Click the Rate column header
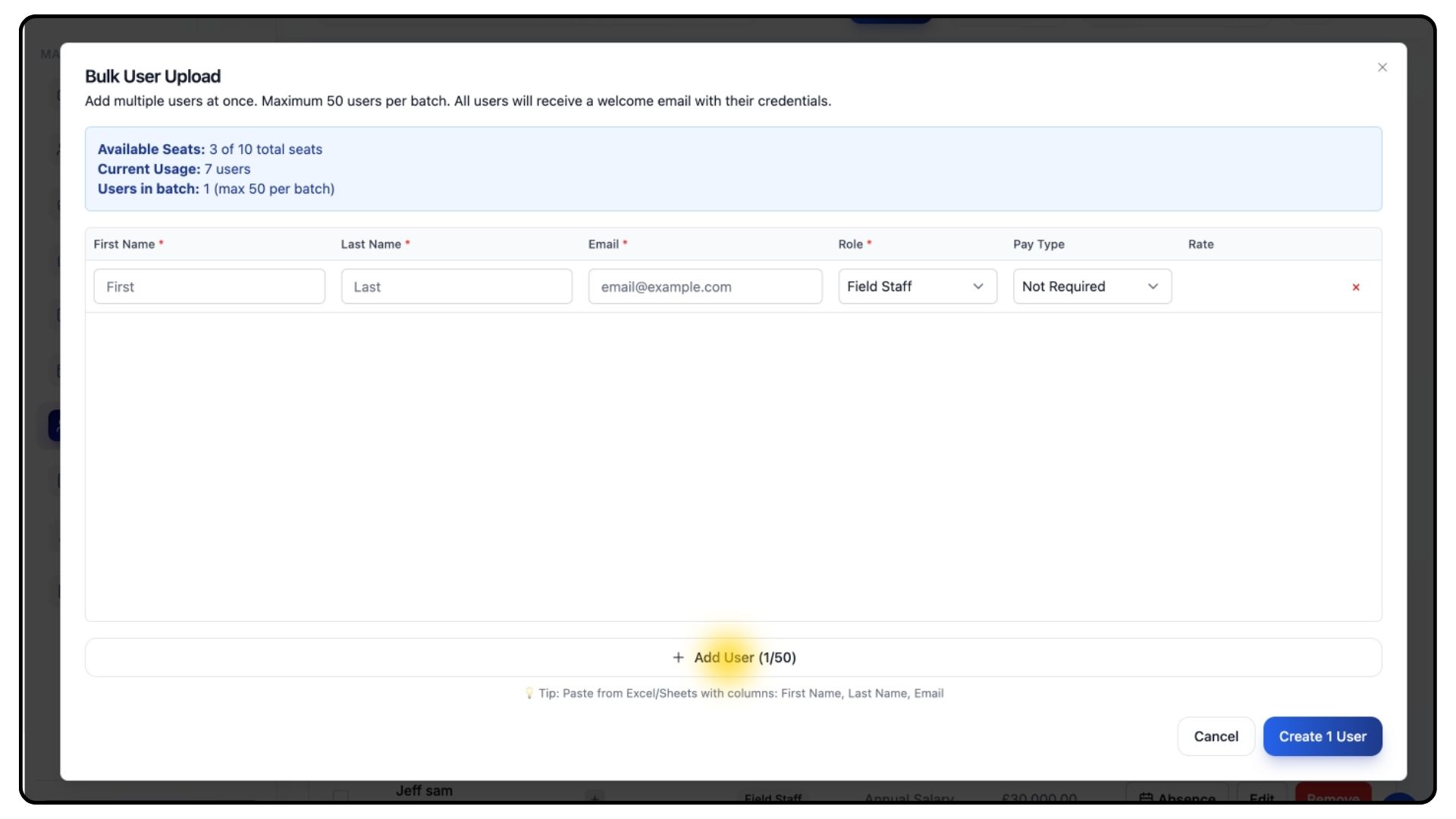Viewport: 1456px width, 819px height. (x=1200, y=244)
